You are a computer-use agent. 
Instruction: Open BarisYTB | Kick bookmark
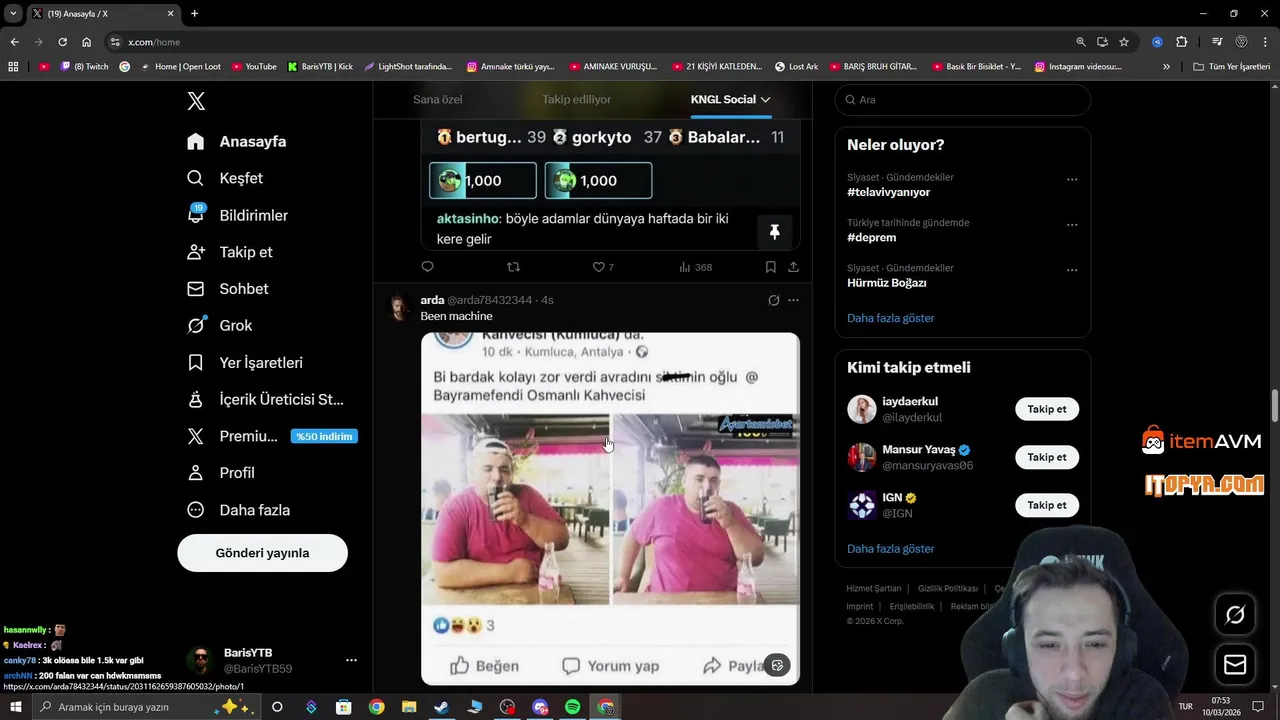click(x=320, y=67)
